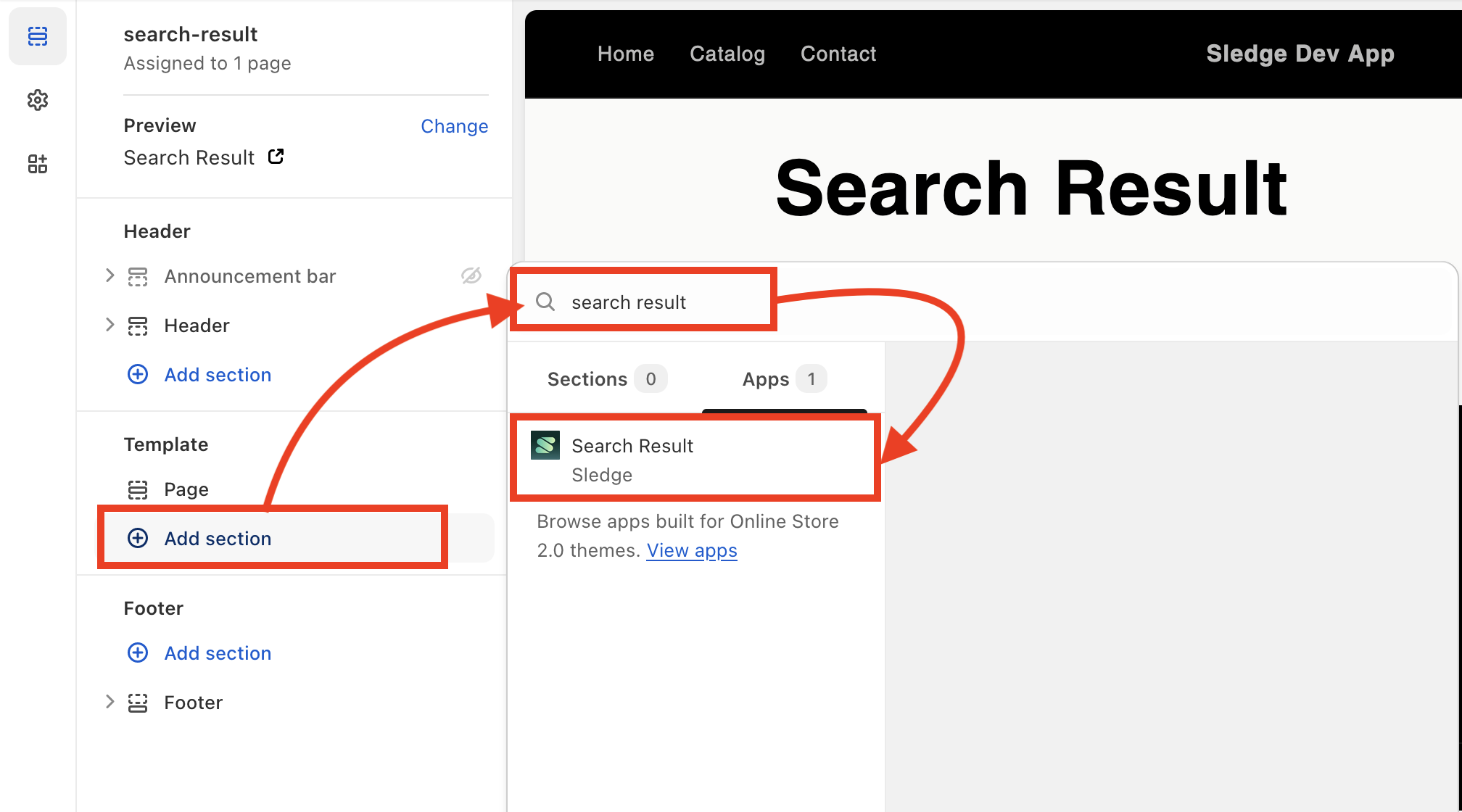Click Add section under Template

(x=218, y=539)
